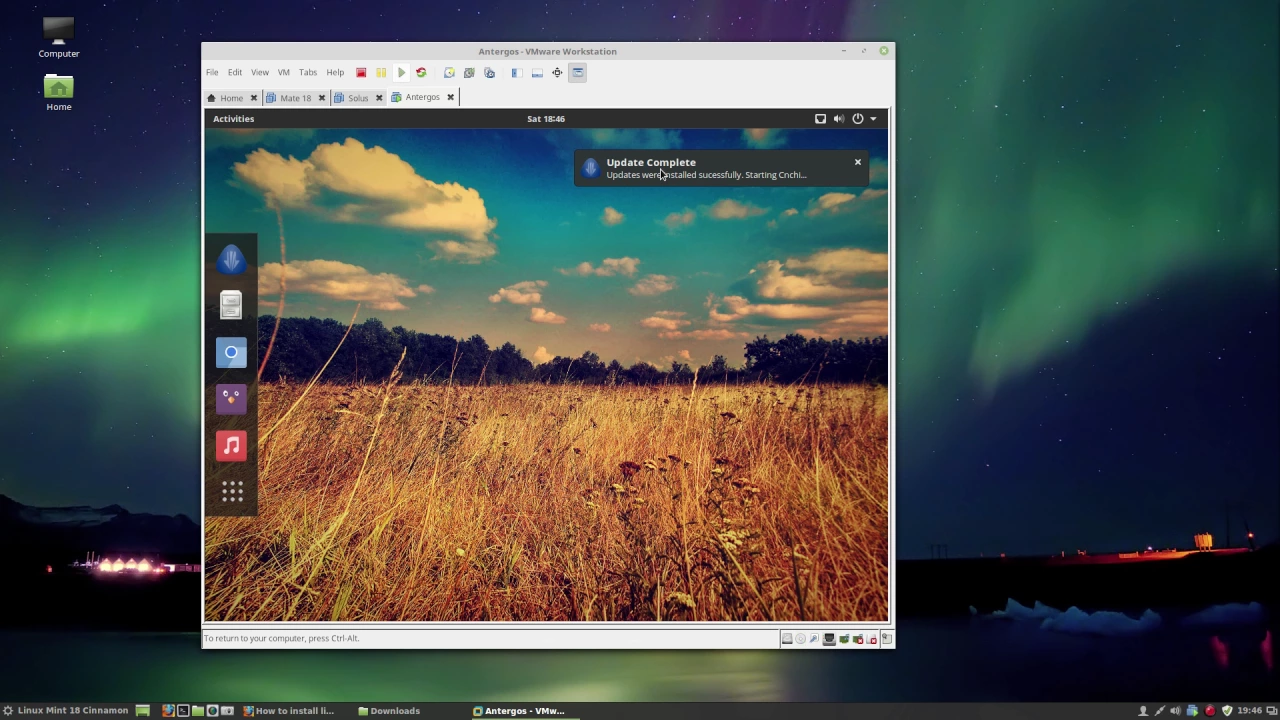Close the Mate 18 tab
Image resolution: width=1280 pixels, height=720 pixels.
click(322, 98)
